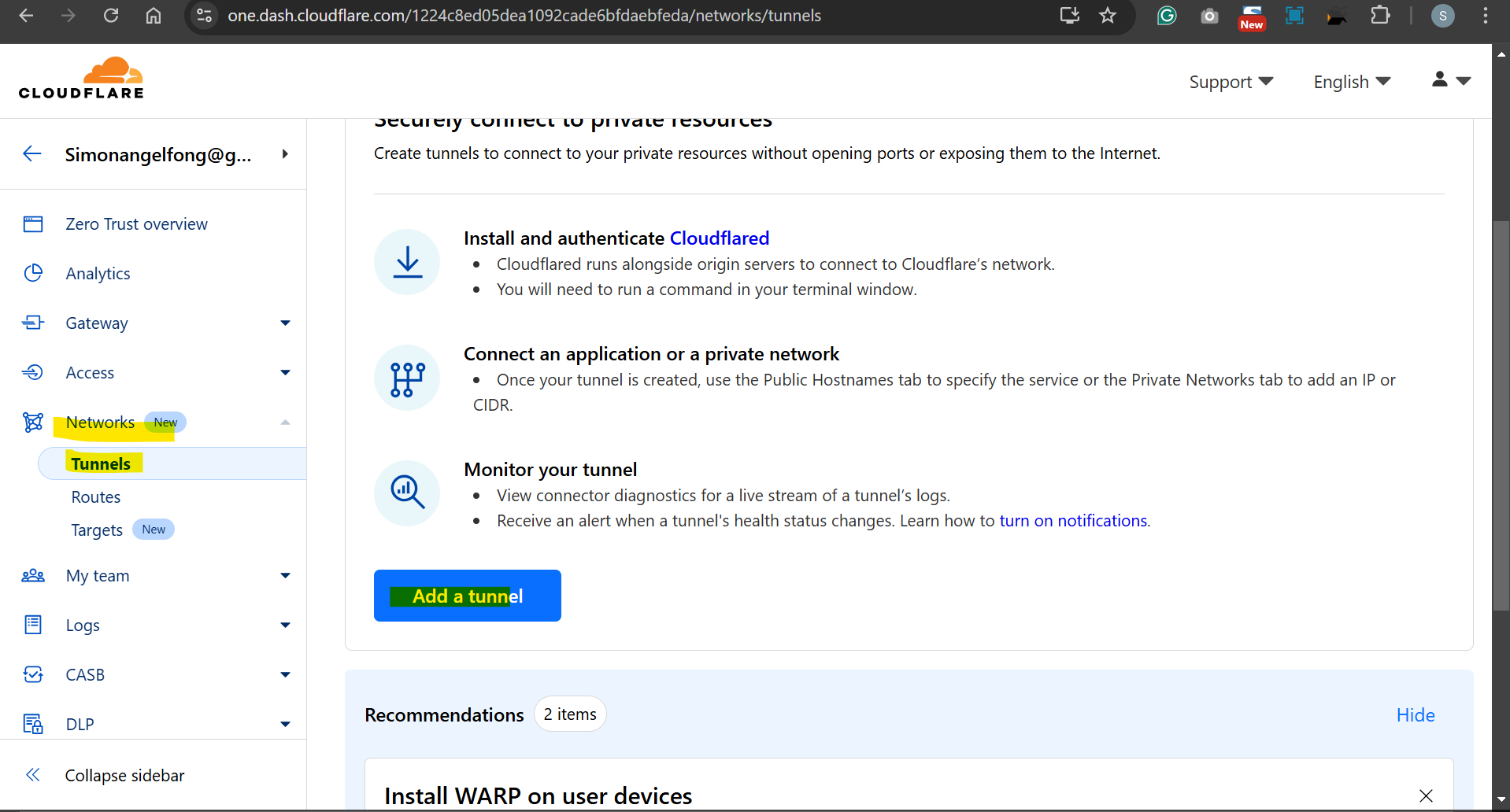Screen dimensions: 1510x812
Task: Click the scrollbar up arrow
Action: point(1501,54)
